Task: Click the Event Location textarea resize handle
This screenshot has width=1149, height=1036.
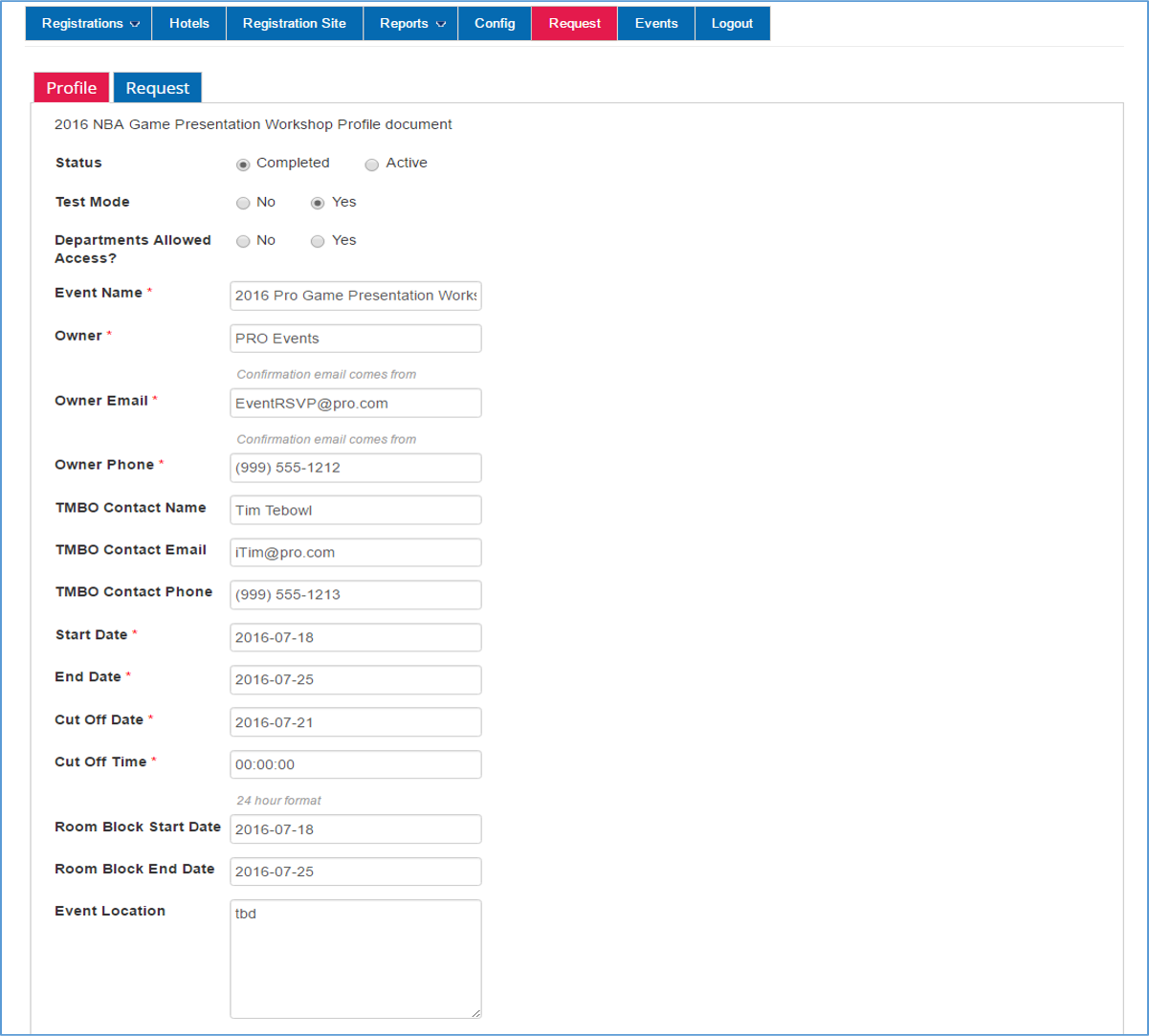Action: (475, 1012)
